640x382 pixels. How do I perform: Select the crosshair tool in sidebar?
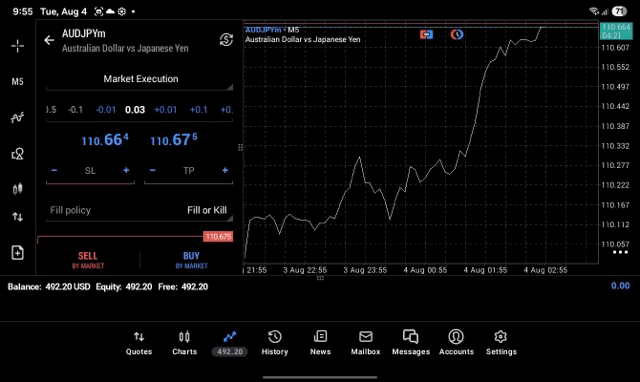[17, 46]
